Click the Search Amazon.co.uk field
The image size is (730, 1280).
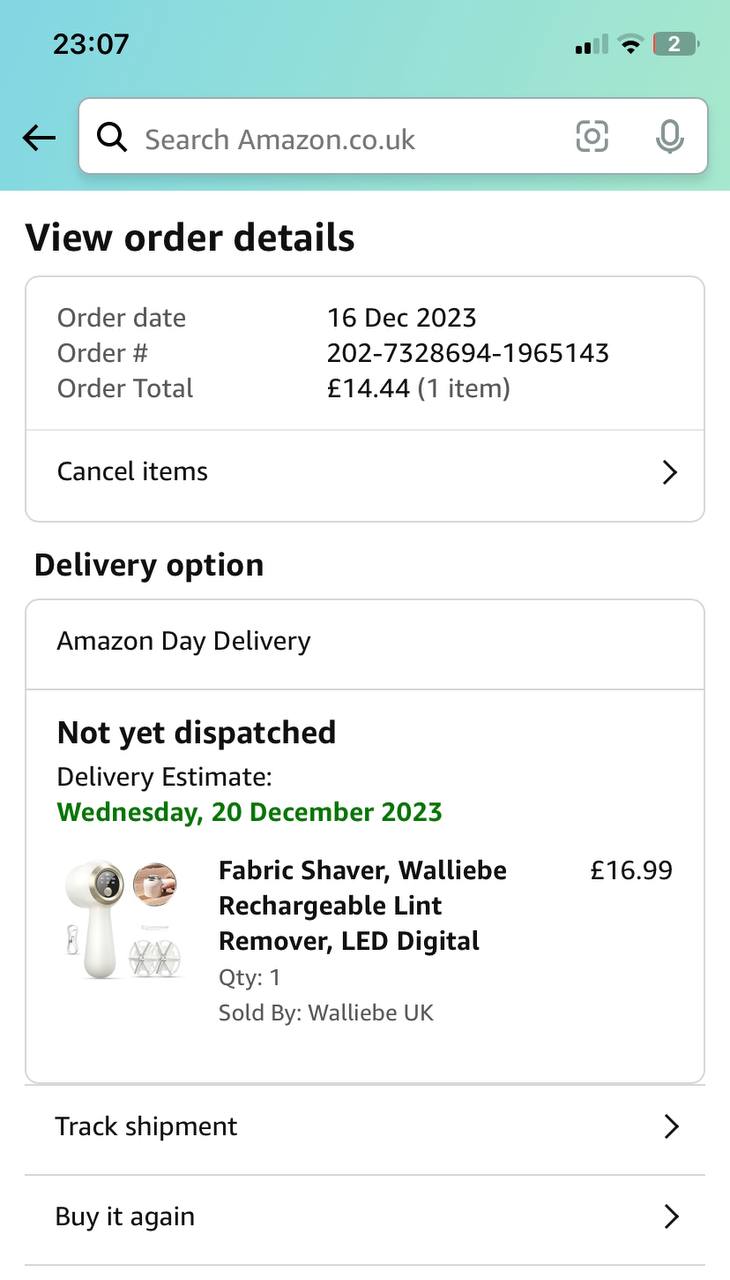click(340, 138)
